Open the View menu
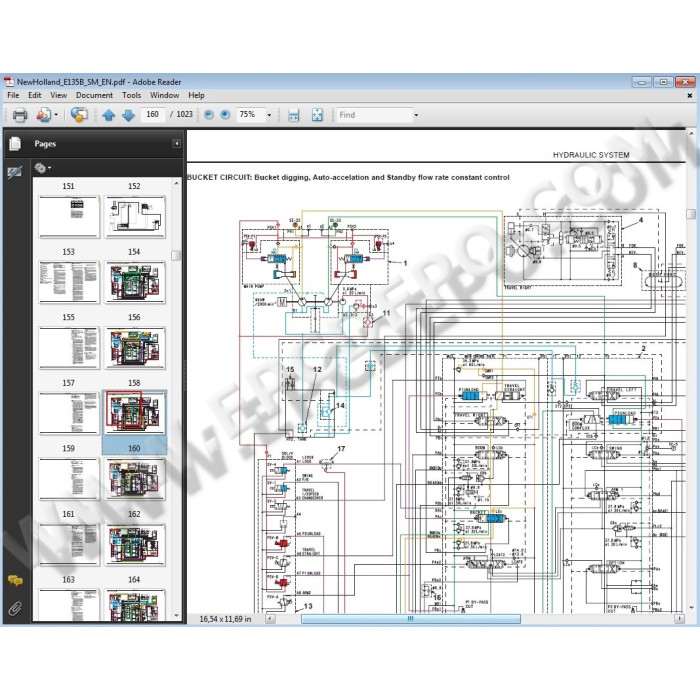700x700 pixels. tap(58, 95)
